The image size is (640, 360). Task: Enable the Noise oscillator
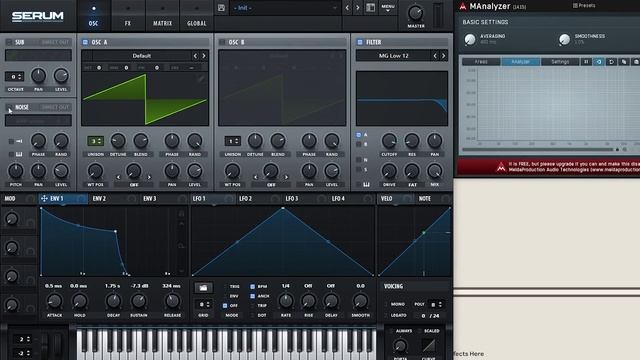9,107
